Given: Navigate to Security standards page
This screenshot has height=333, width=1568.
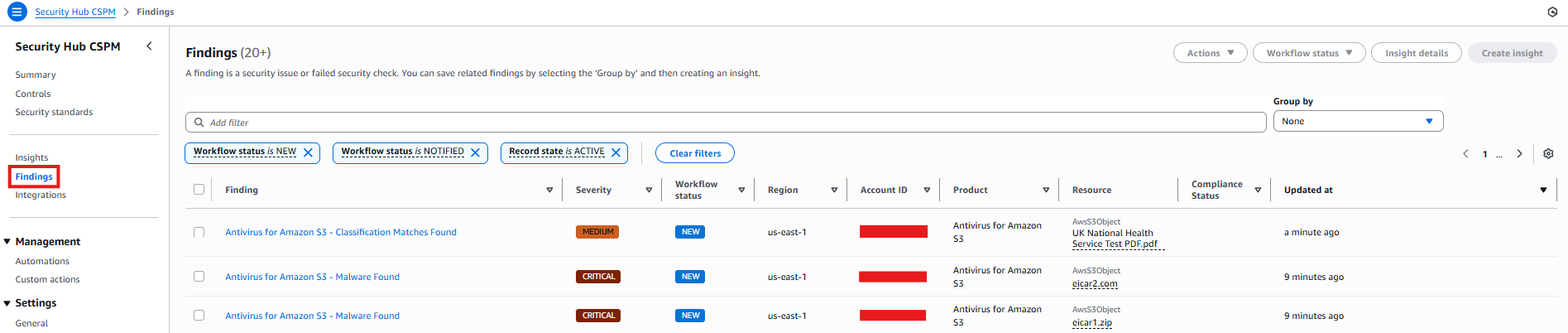Looking at the screenshot, I should pos(54,112).
